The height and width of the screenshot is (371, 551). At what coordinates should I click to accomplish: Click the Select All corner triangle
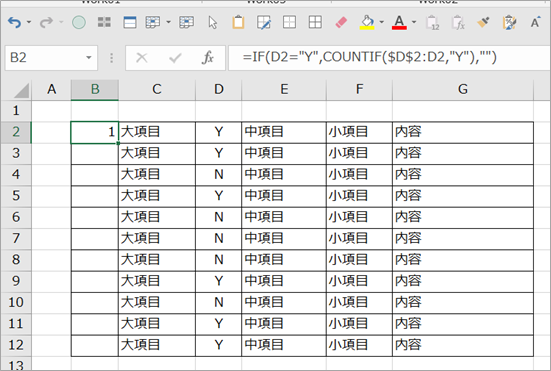point(21,90)
